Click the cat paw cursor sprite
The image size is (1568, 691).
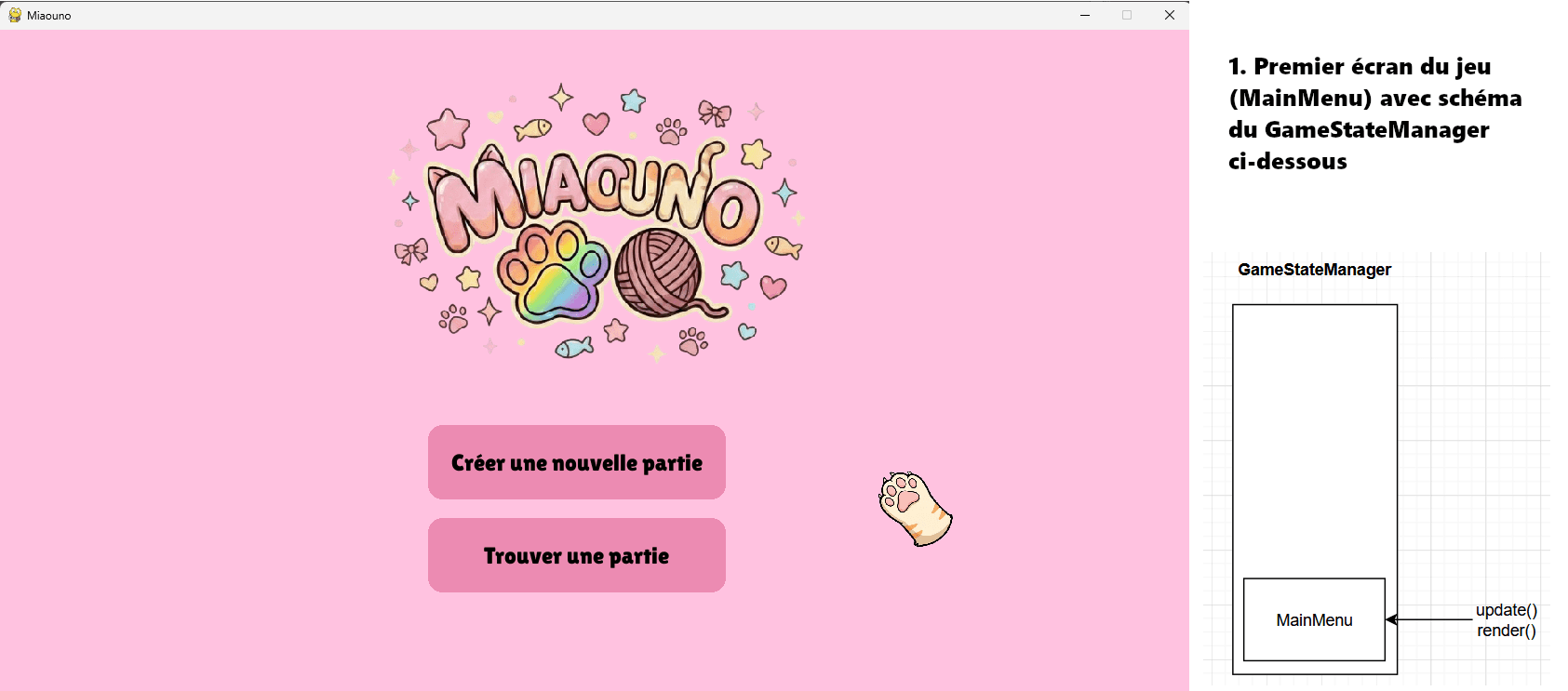tap(914, 508)
